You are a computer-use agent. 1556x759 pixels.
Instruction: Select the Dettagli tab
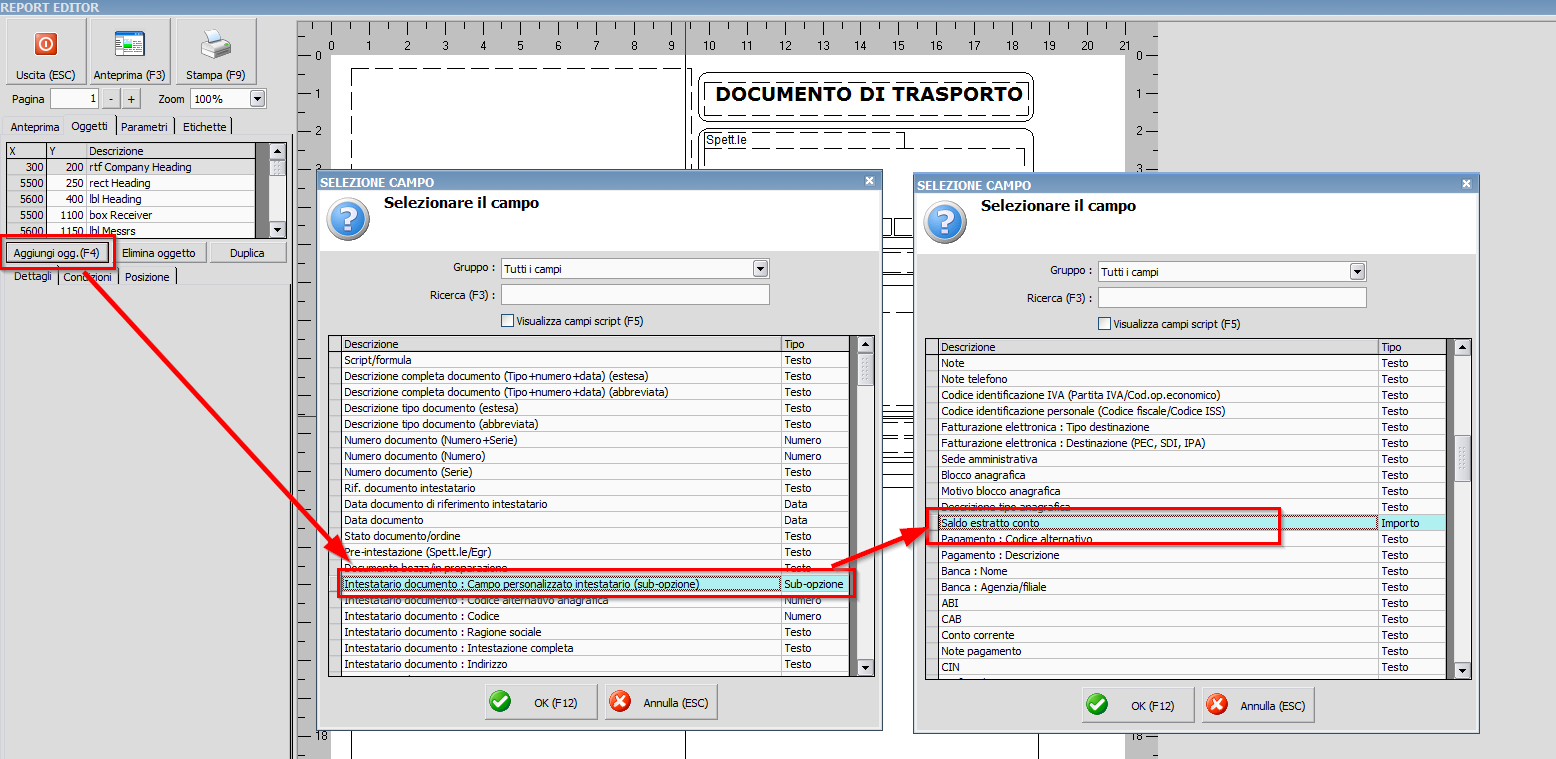33,276
